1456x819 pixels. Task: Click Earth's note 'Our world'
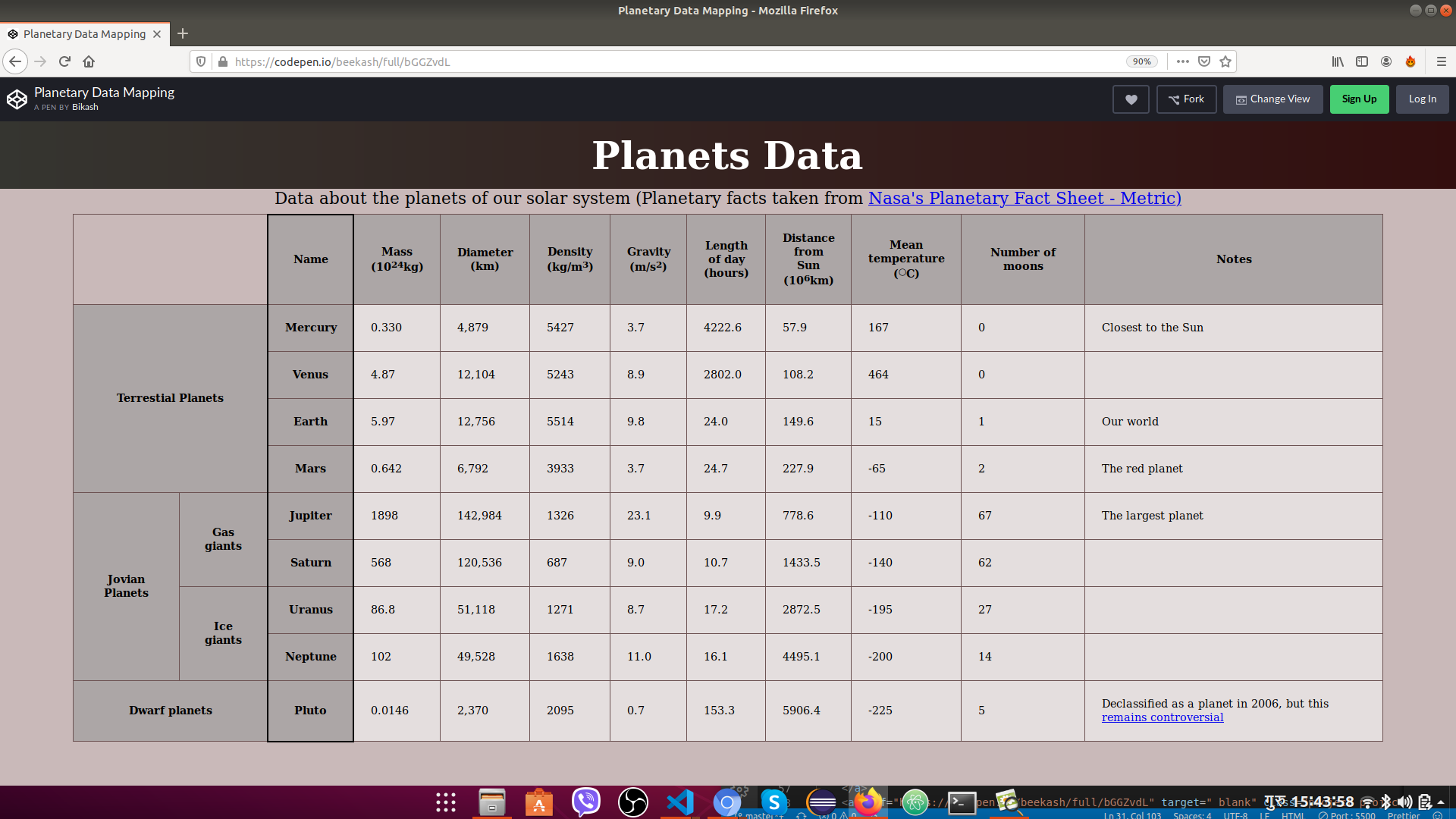[1130, 422]
